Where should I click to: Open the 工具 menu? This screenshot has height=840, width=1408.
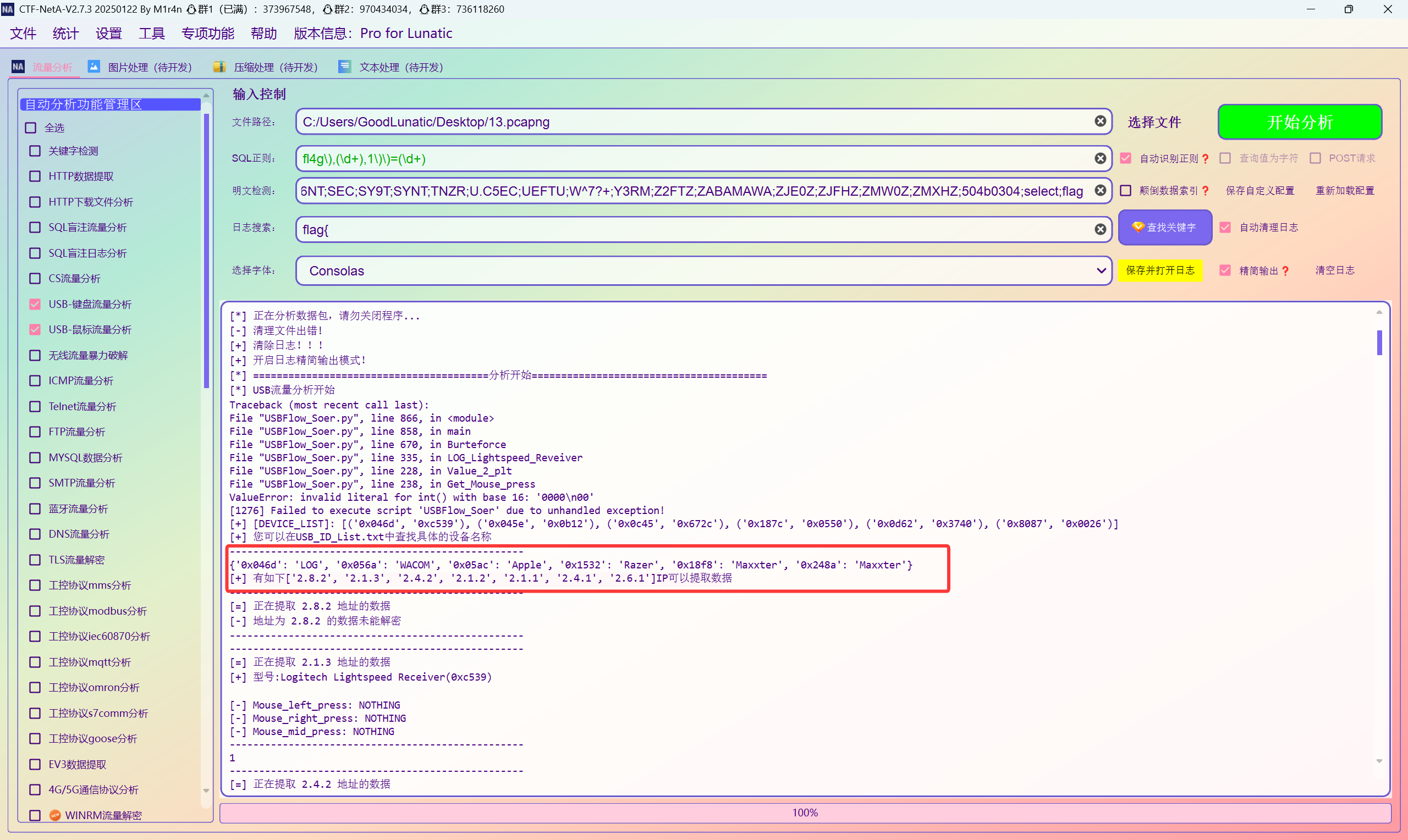pyautogui.click(x=152, y=34)
